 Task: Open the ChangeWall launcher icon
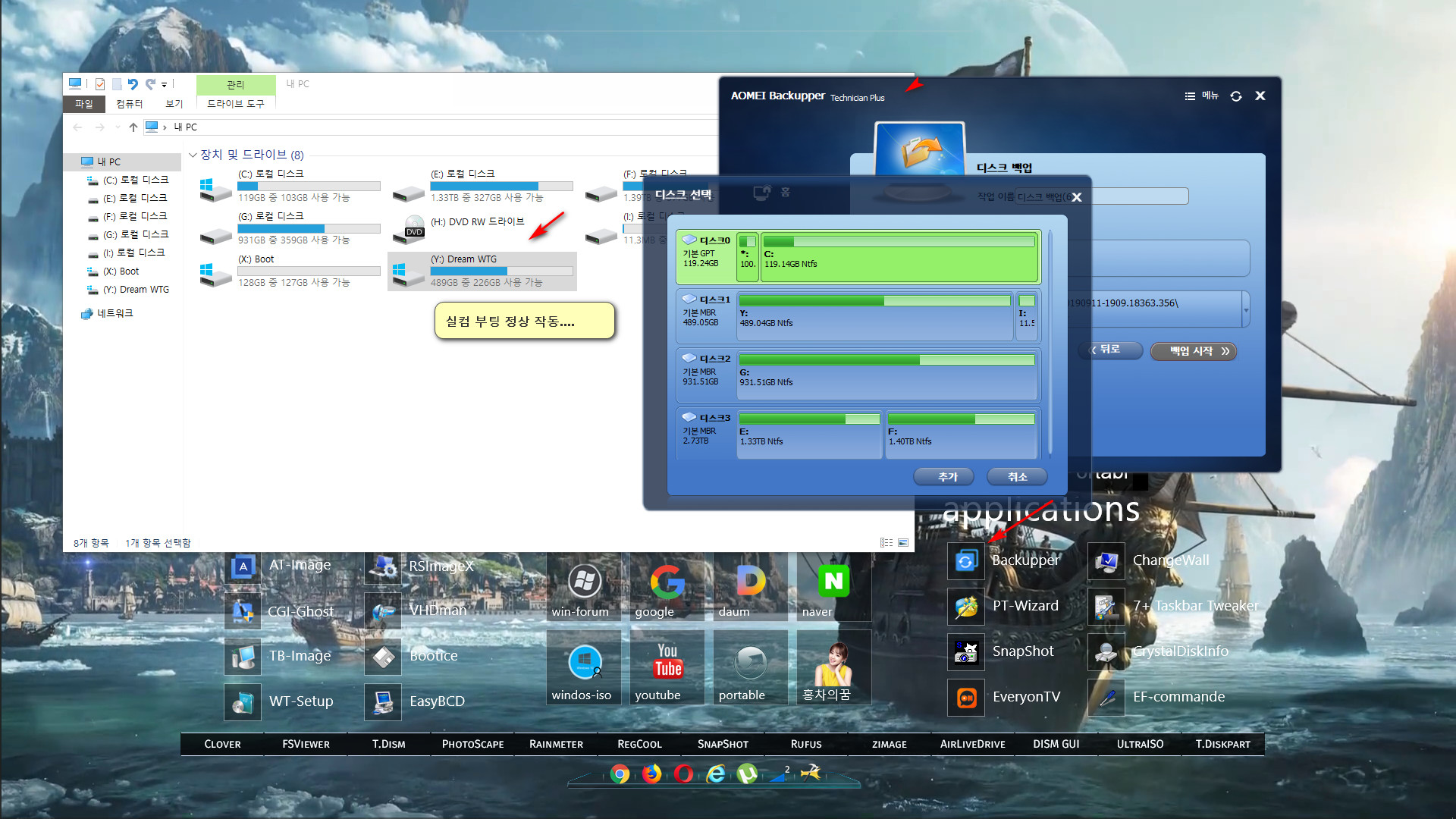point(1106,561)
